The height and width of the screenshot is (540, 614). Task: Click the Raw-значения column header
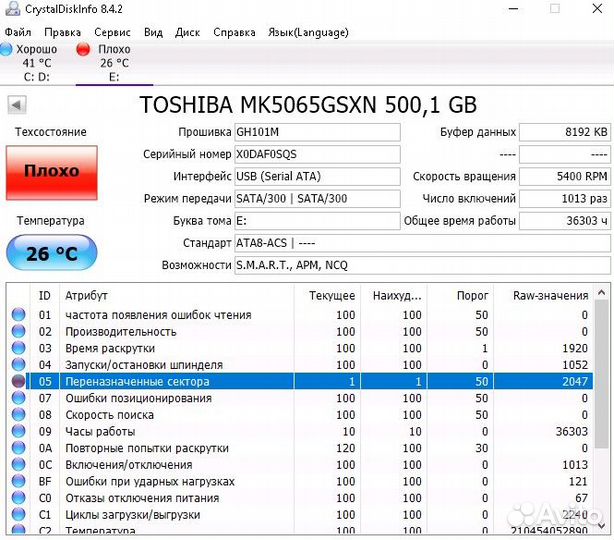(x=544, y=296)
